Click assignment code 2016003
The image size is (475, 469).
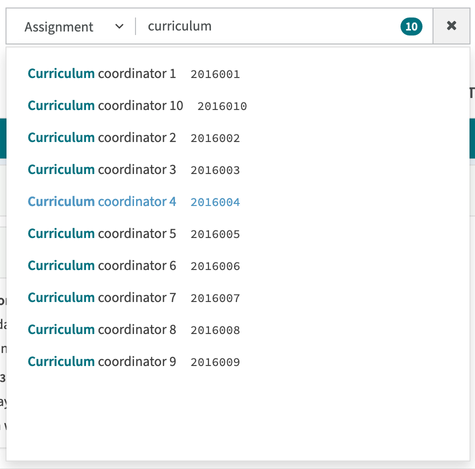click(x=215, y=170)
